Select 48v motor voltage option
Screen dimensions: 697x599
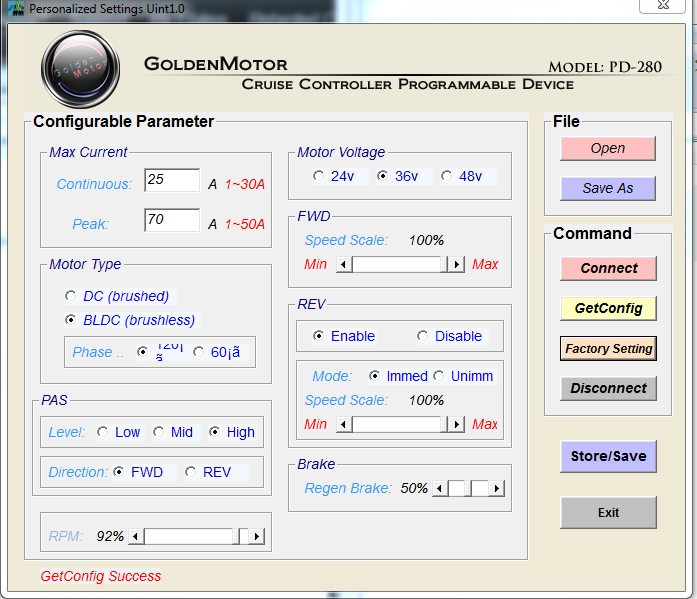coord(446,177)
